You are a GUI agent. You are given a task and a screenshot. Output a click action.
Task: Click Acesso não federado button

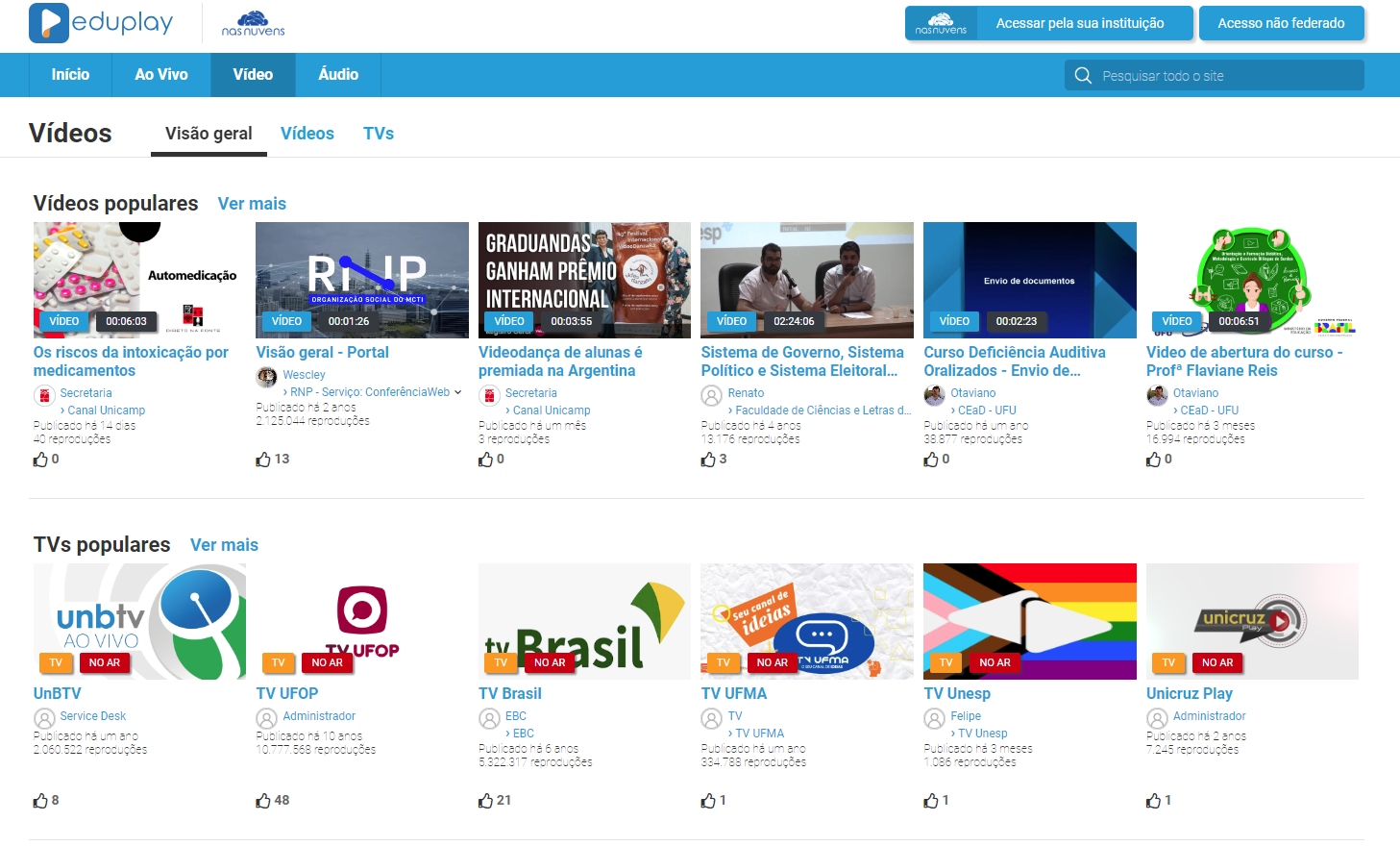1281,23
